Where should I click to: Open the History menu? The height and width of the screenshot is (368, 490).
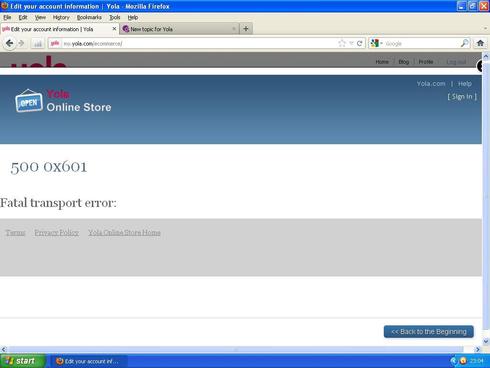coord(61,17)
